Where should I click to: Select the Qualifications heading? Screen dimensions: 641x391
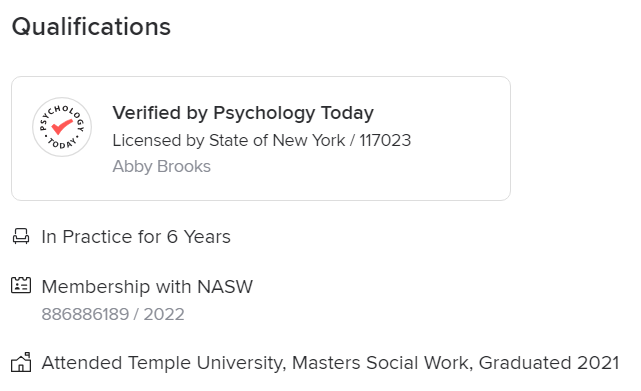[x=91, y=27]
